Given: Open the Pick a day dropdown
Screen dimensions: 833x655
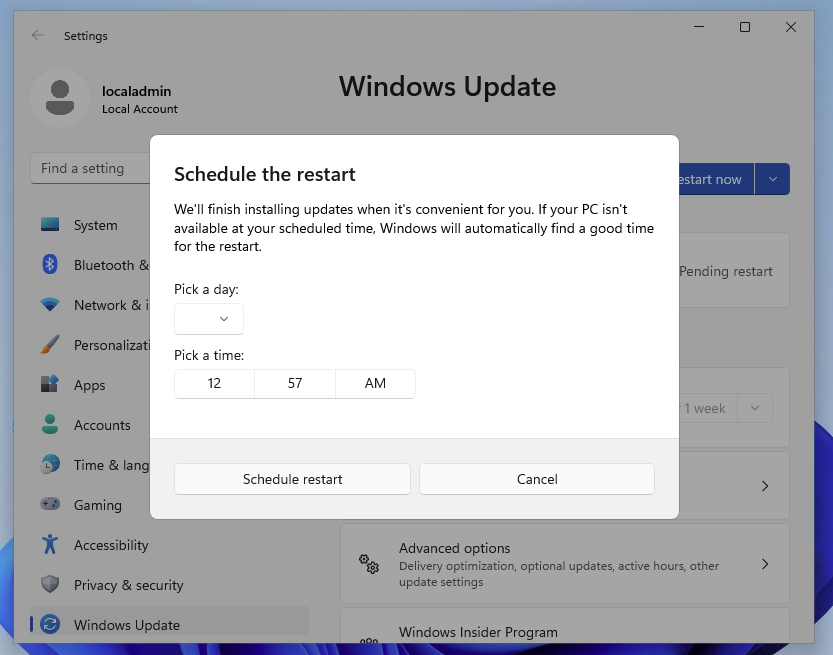Looking at the screenshot, I should (x=209, y=319).
